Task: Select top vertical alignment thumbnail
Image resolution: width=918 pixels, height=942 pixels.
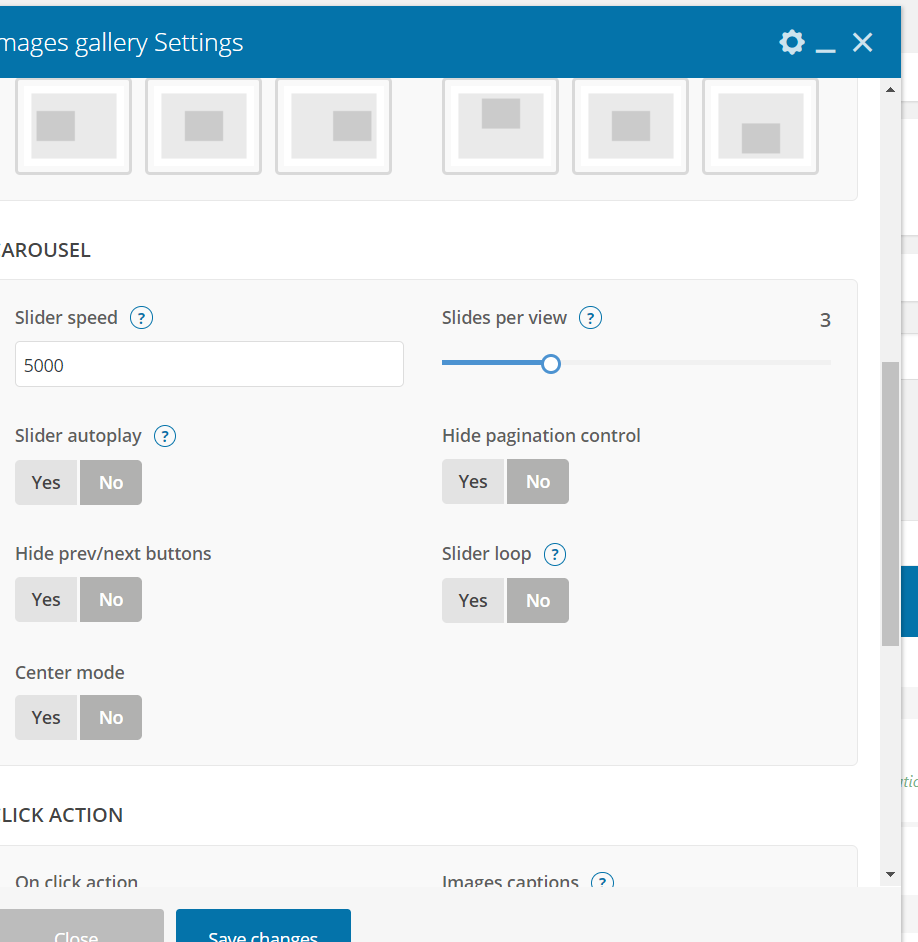Action: tap(500, 126)
